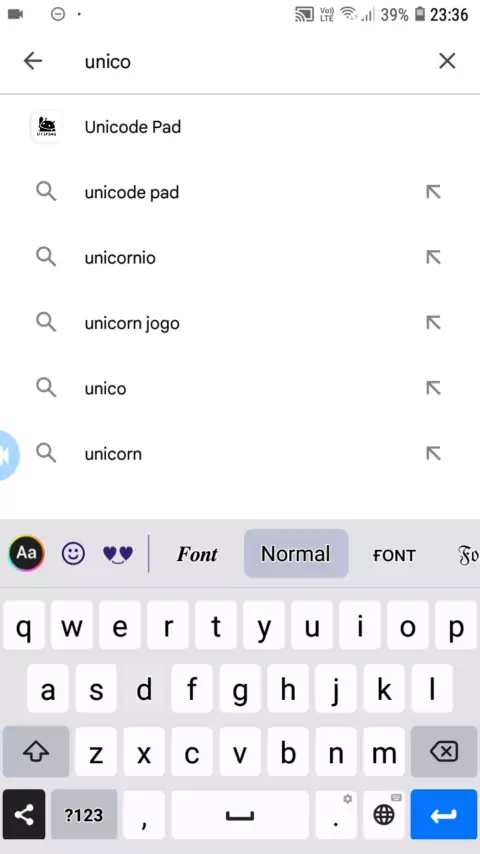Image resolution: width=480 pixels, height=854 pixels.
Task: Tap the globe language switch key
Action: [x=384, y=815]
